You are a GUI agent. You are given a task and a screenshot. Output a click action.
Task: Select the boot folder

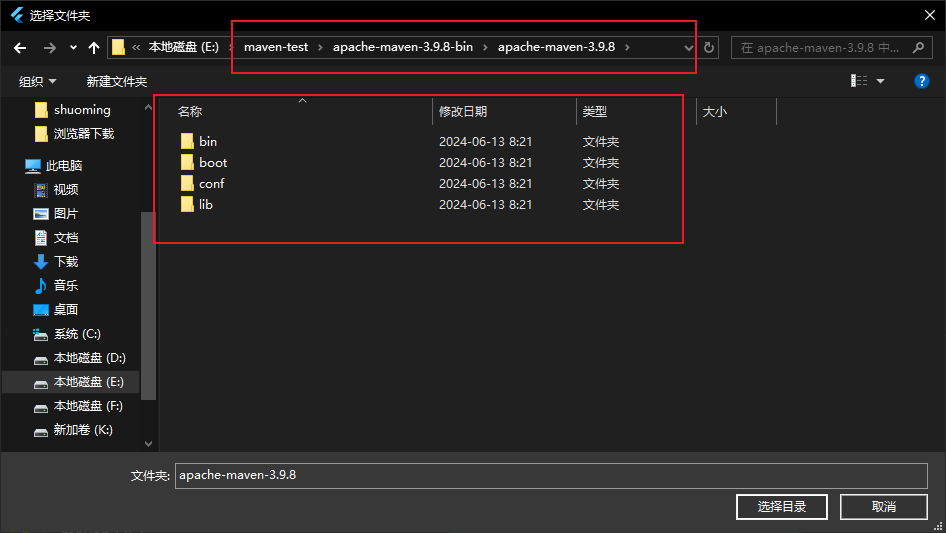point(212,162)
